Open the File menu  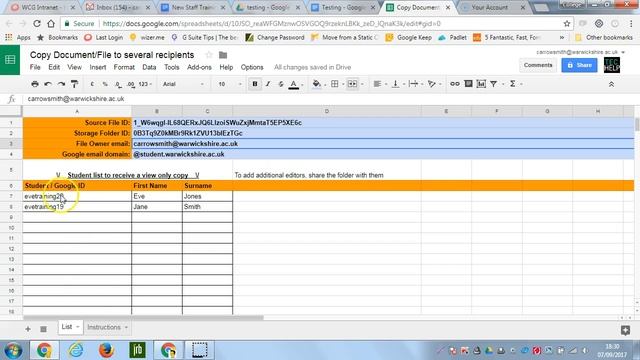pos(35,67)
